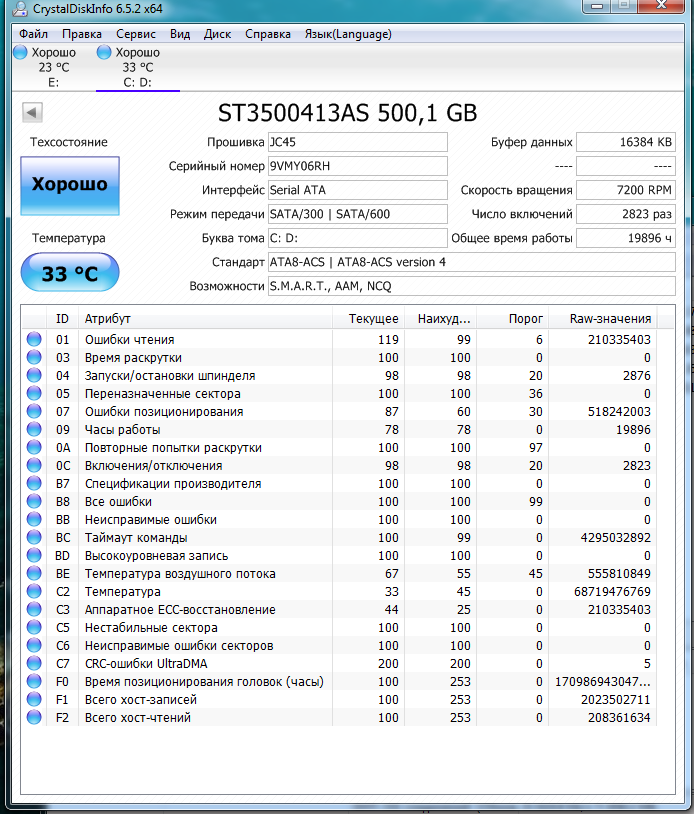This screenshot has width=694, height=814.
Task: Click the Raw-значения column header
Action: tap(603, 319)
